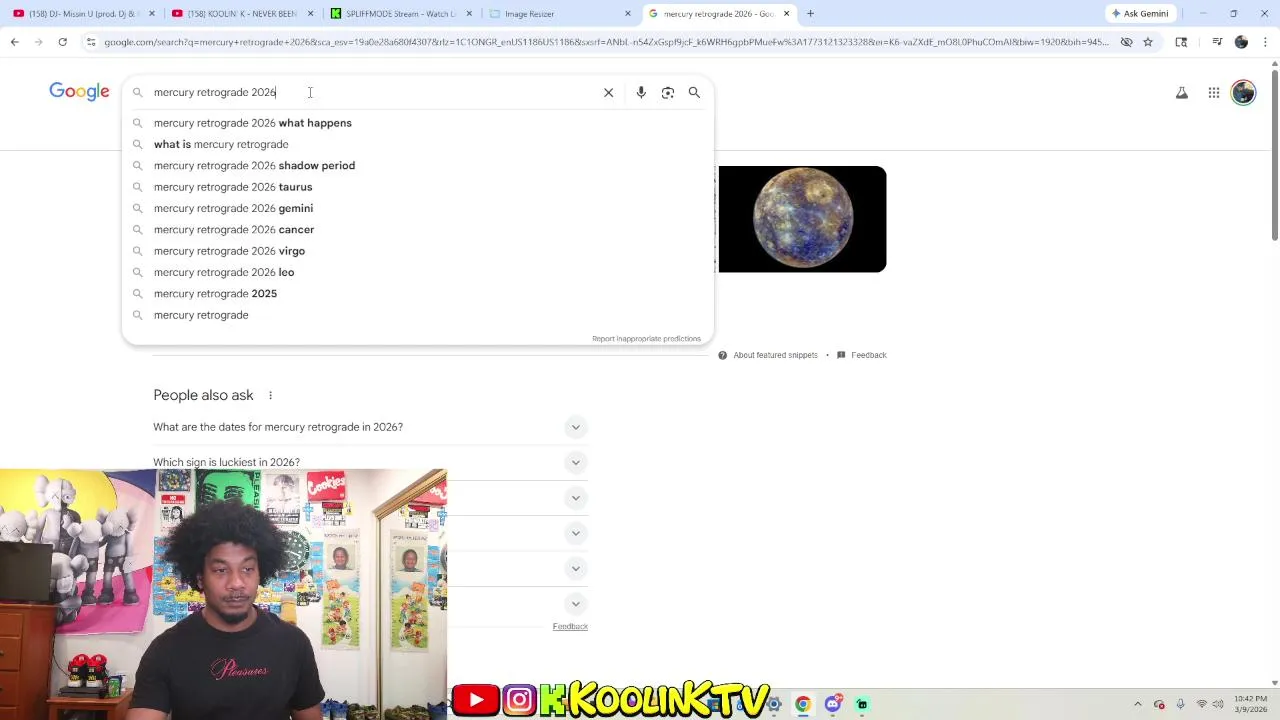Screen dimensions: 1280x720
Task: Open Search by image (Lens) icon
Action: pos(668,92)
